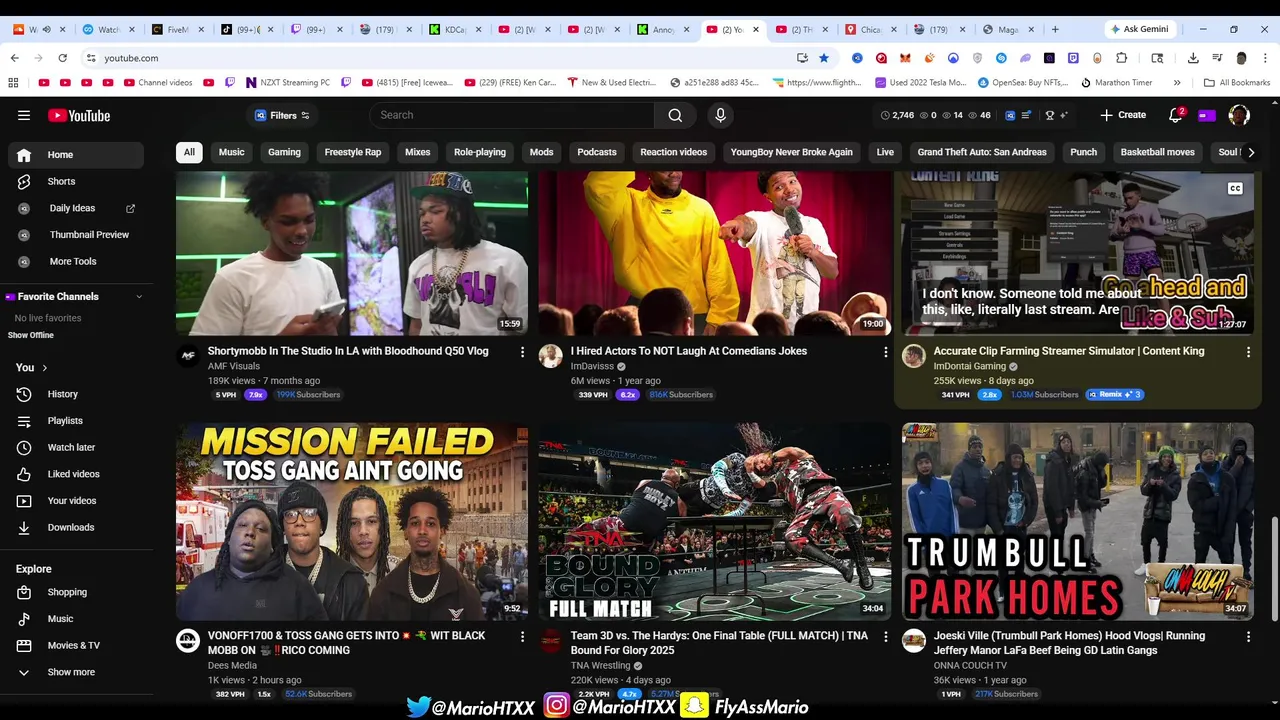Open Liked videos in sidebar
This screenshot has height=720, width=1280.
point(76,474)
